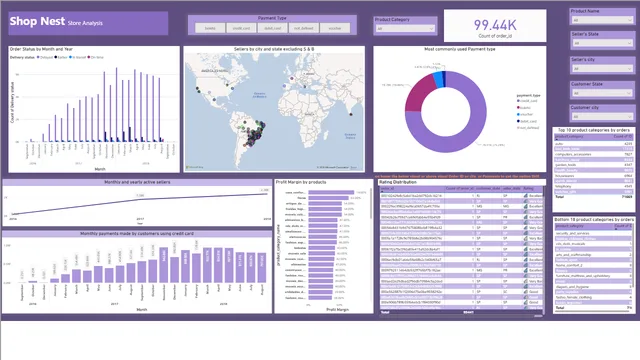Click the Total row in Top 10 table
The height and width of the screenshot is (360, 640).
(x=593, y=197)
